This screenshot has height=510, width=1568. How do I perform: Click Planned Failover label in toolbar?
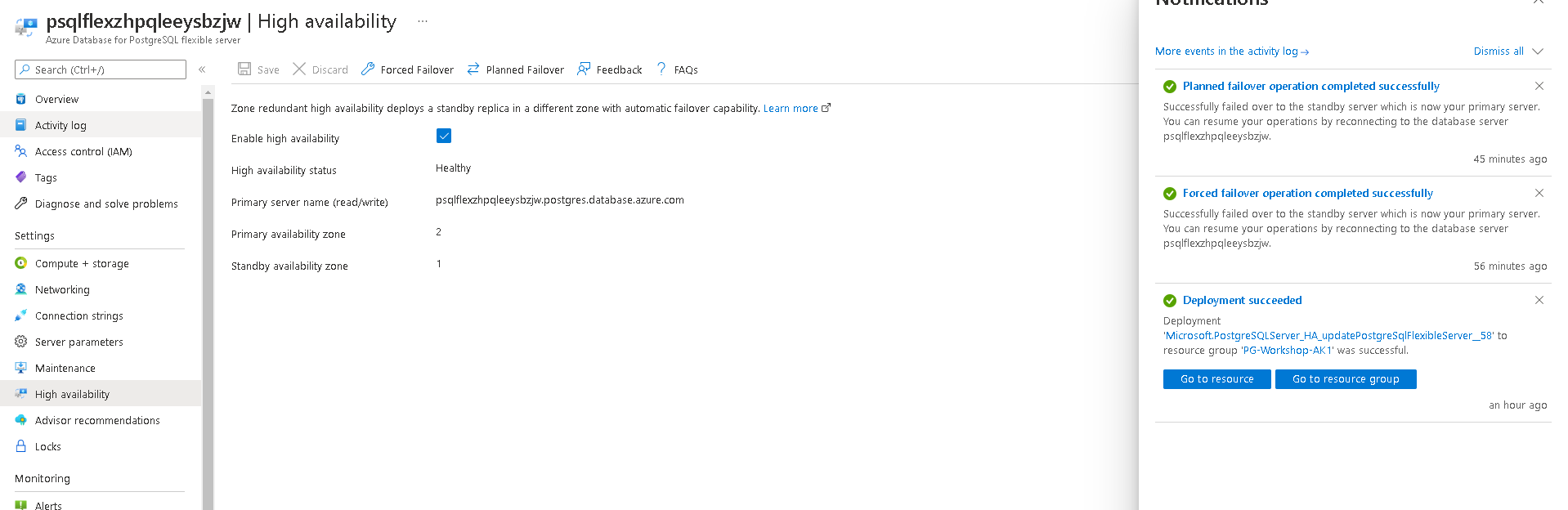[x=525, y=69]
